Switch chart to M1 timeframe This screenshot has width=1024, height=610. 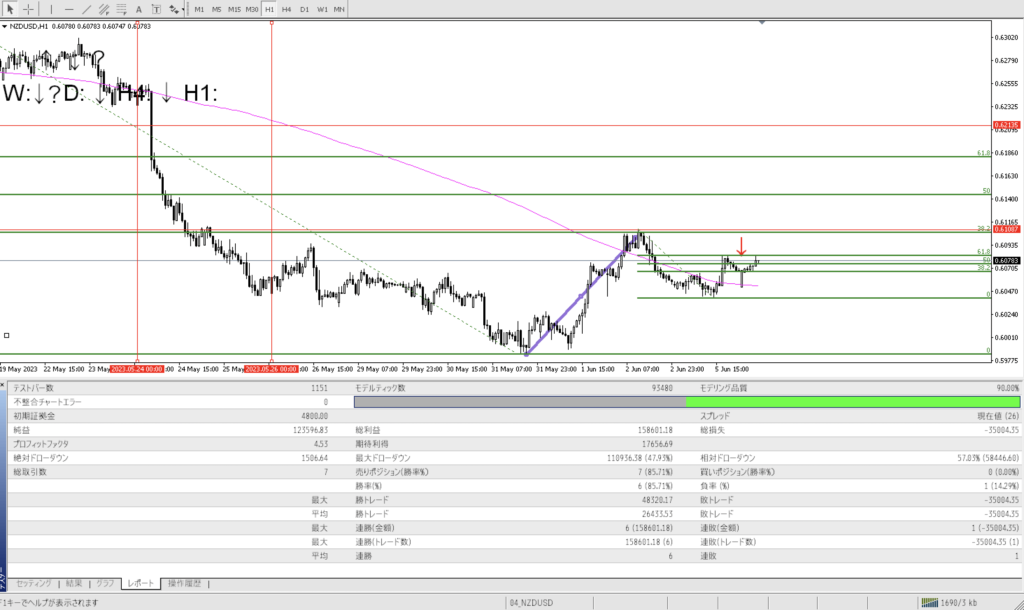(200, 9)
